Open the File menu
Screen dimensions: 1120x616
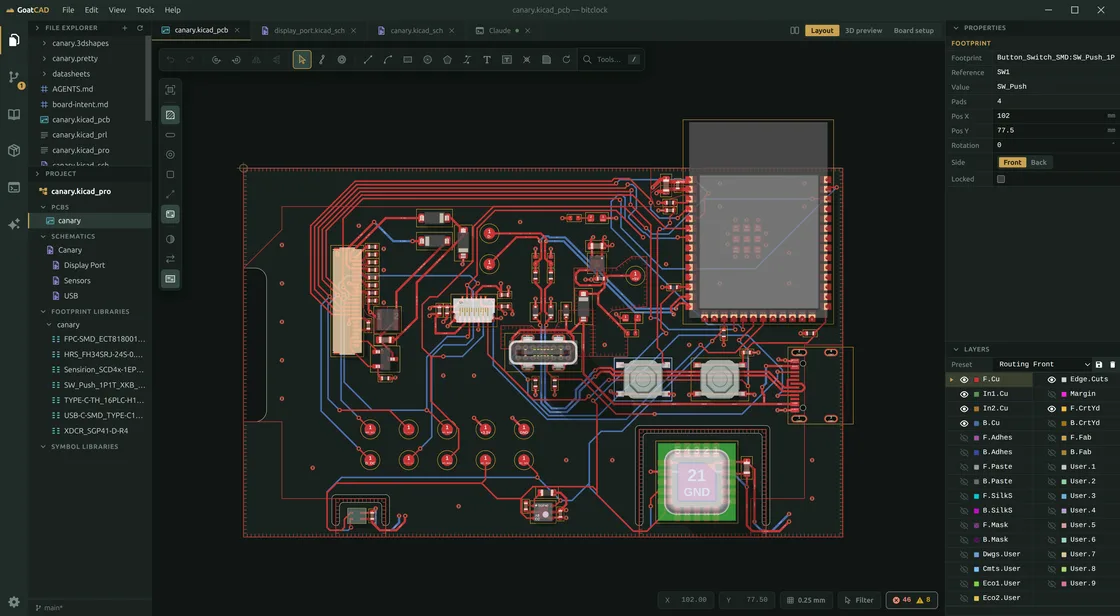68,10
